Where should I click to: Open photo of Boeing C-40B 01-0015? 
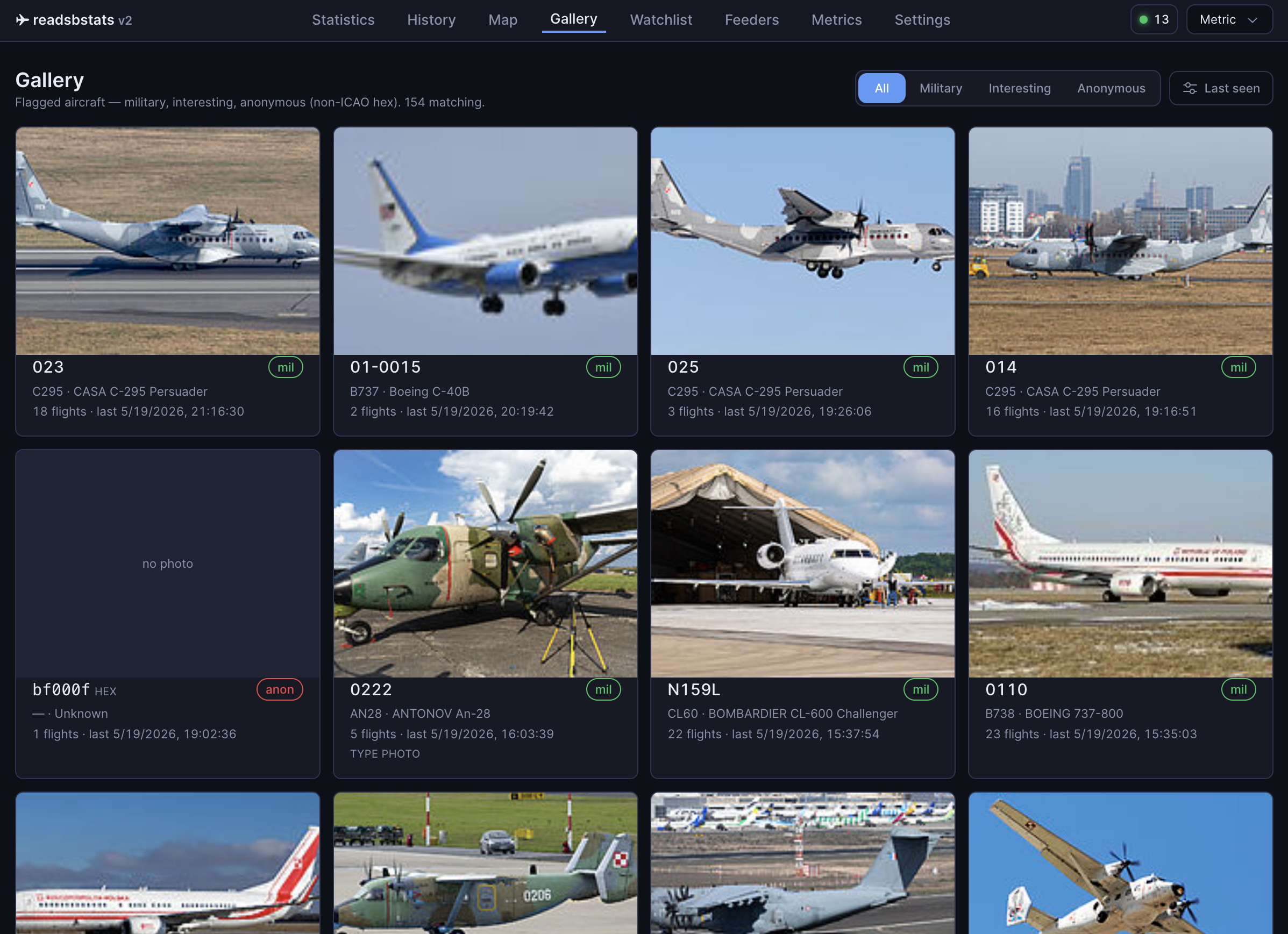coord(485,241)
